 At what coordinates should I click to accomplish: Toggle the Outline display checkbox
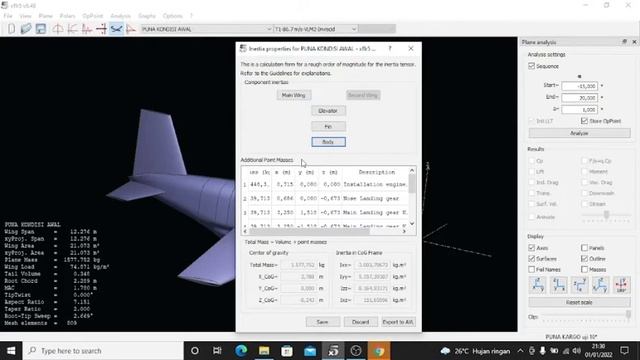click(x=584, y=259)
